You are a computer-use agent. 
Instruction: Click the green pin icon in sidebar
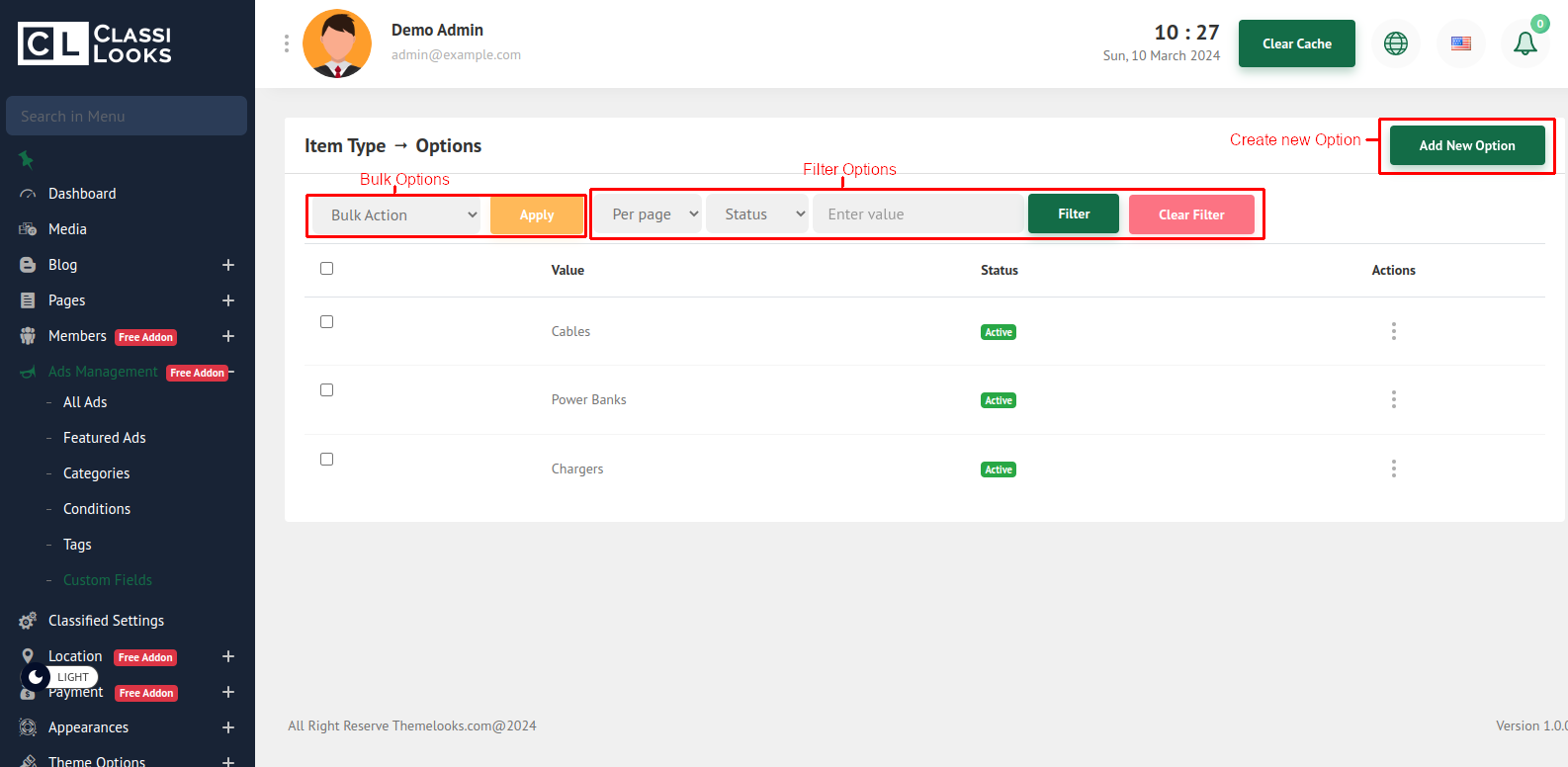[27, 159]
